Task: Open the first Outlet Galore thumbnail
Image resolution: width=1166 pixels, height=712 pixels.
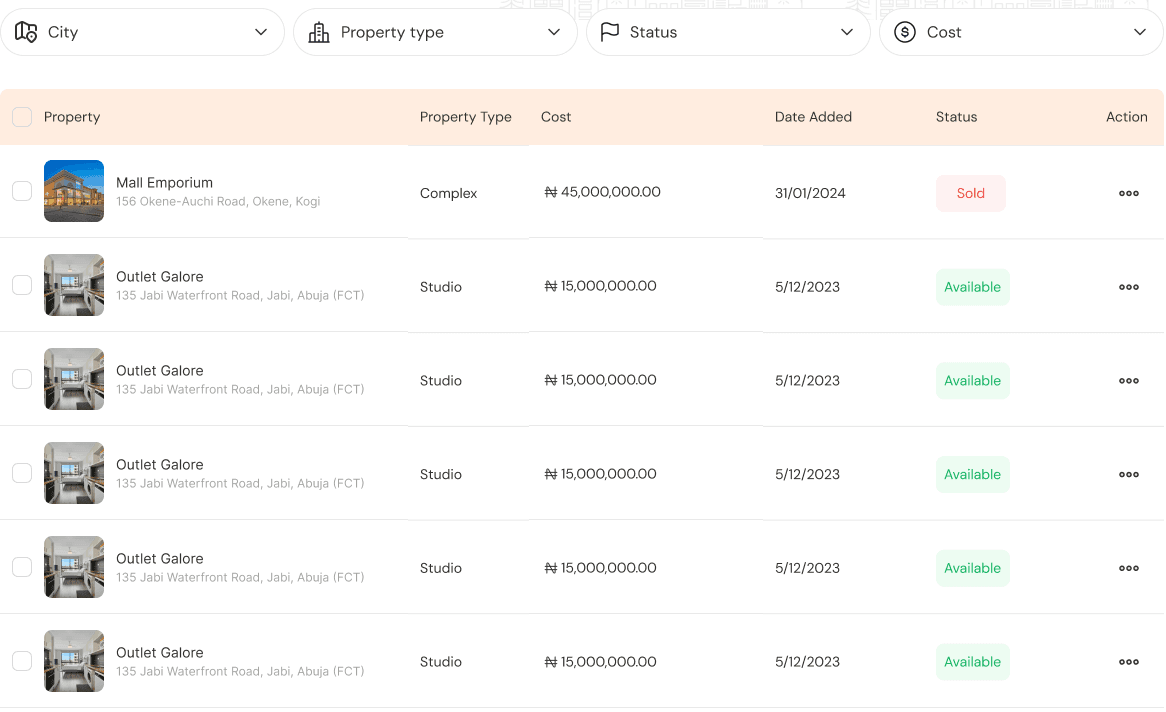Action: [x=74, y=285]
